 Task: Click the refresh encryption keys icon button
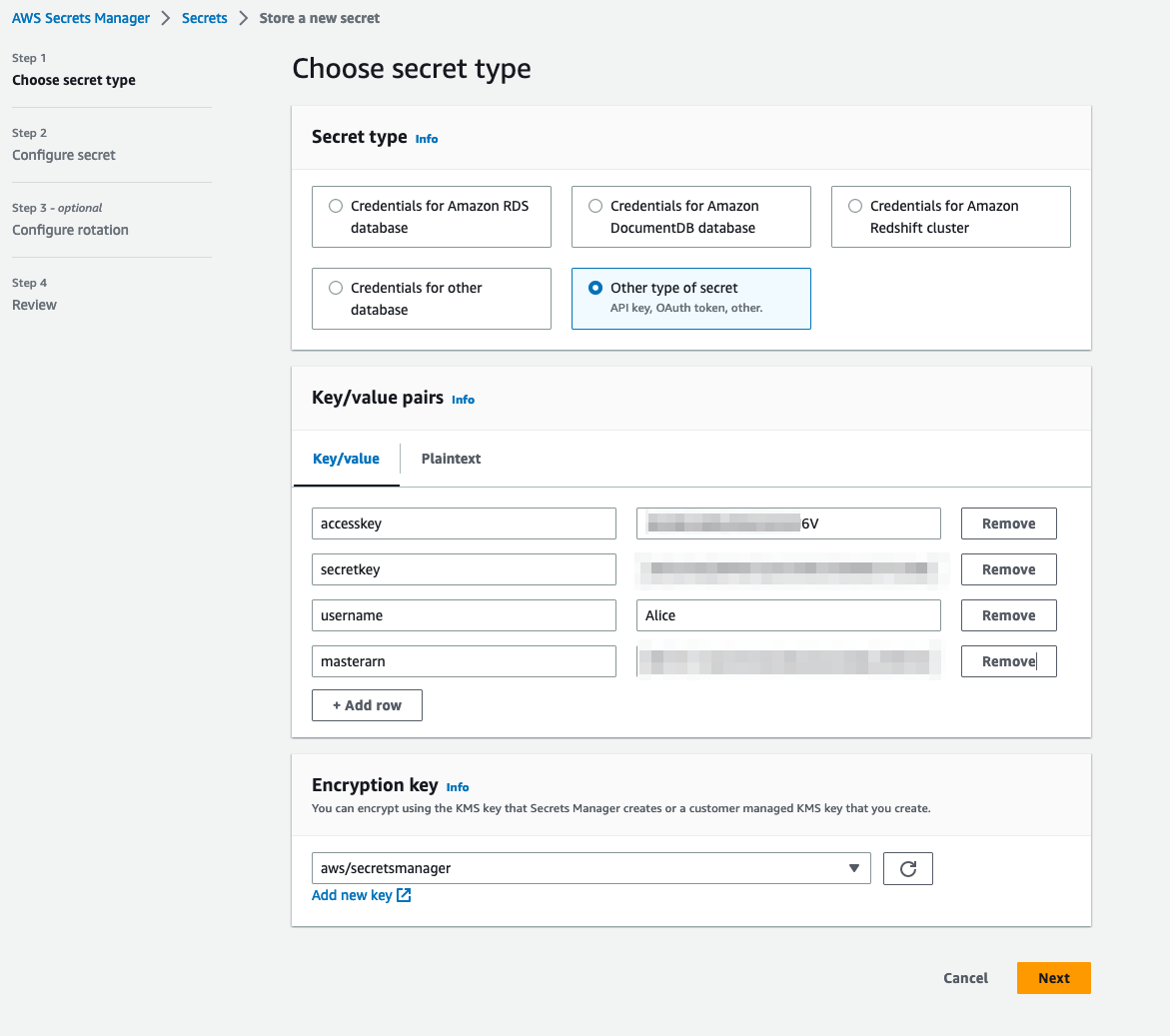coord(907,868)
